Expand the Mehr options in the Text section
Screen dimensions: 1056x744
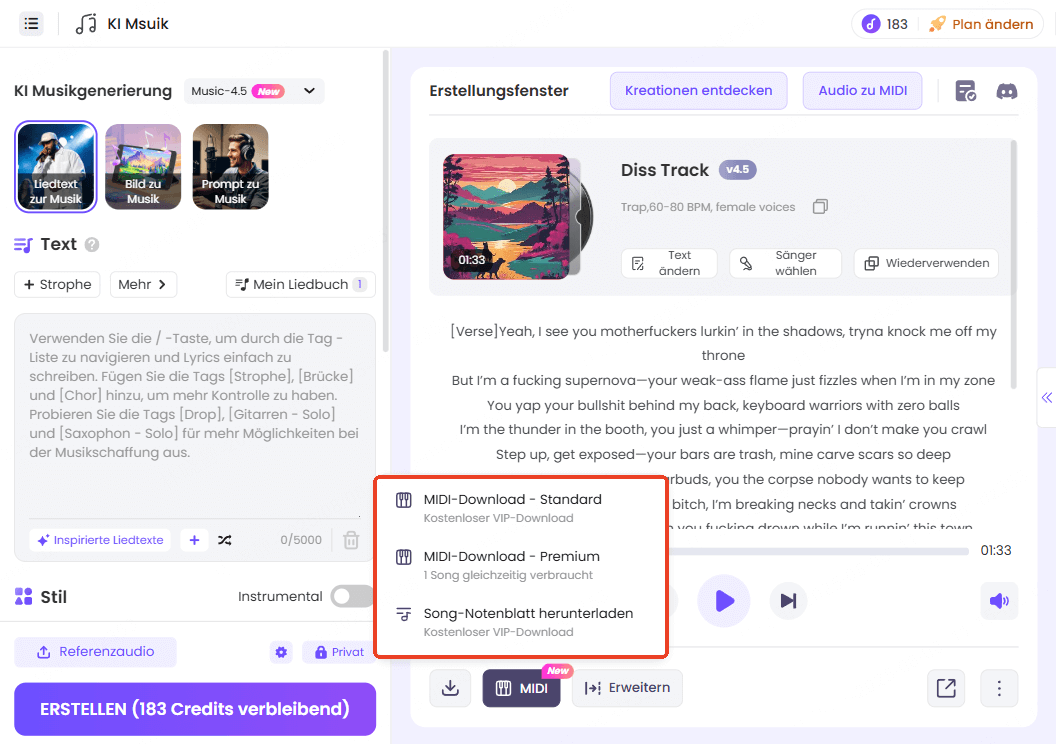click(143, 284)
